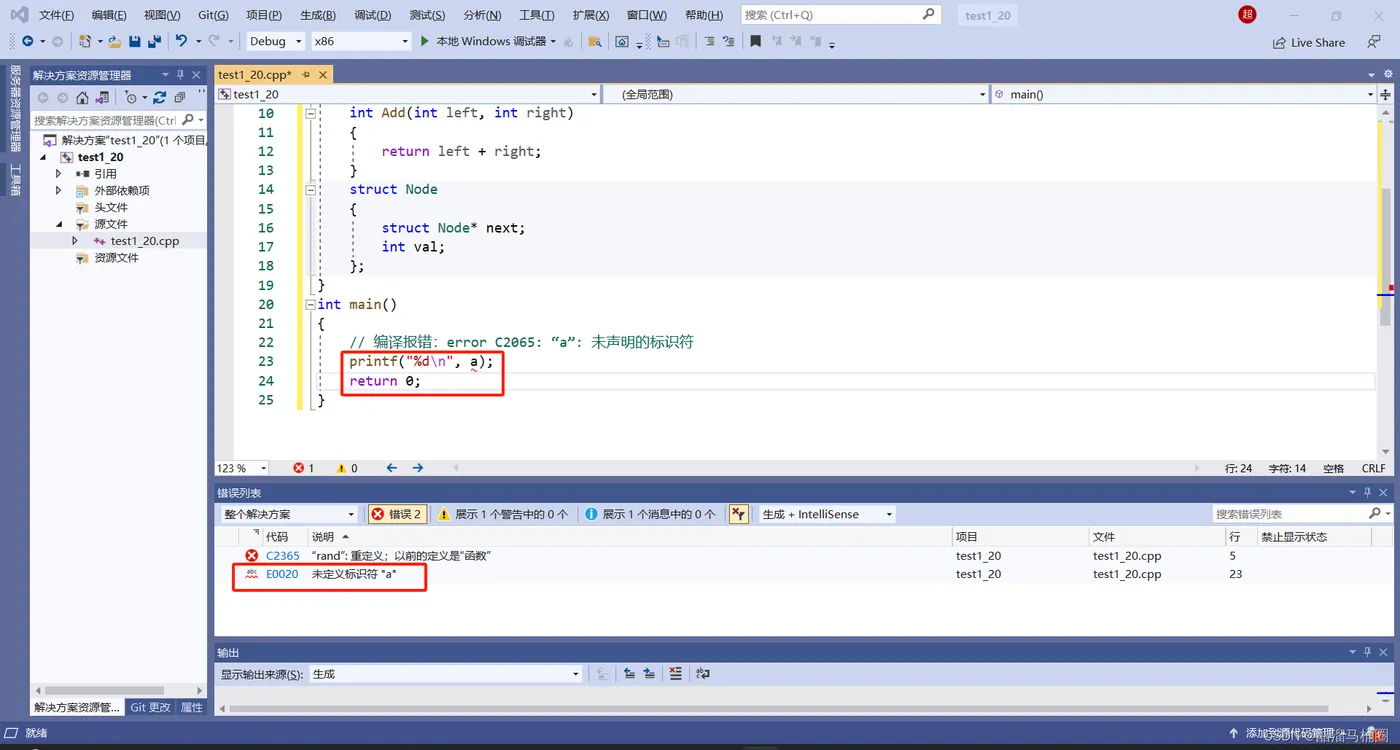Screen dimensions: 1400x750
Task: Click the go to previous message output icon
Action: pyautogui.click(x=629, y=674)
